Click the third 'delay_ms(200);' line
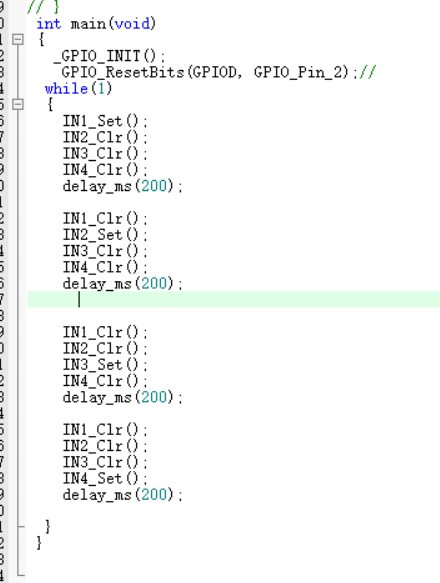Screen dimensions: 440x583 pyautogui.click(x=123, y=397)
